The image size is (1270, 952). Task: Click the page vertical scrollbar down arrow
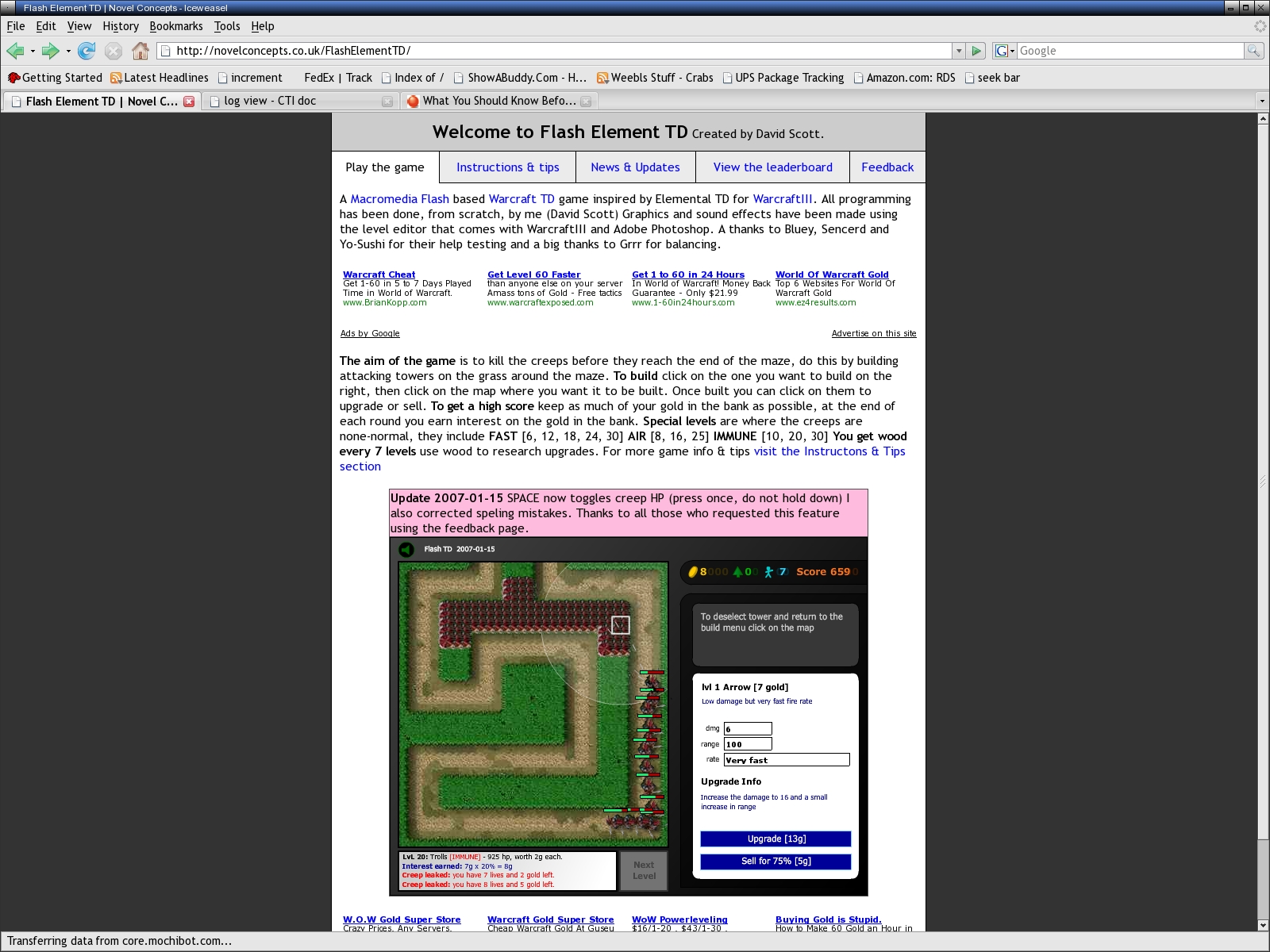[1263, 925]
